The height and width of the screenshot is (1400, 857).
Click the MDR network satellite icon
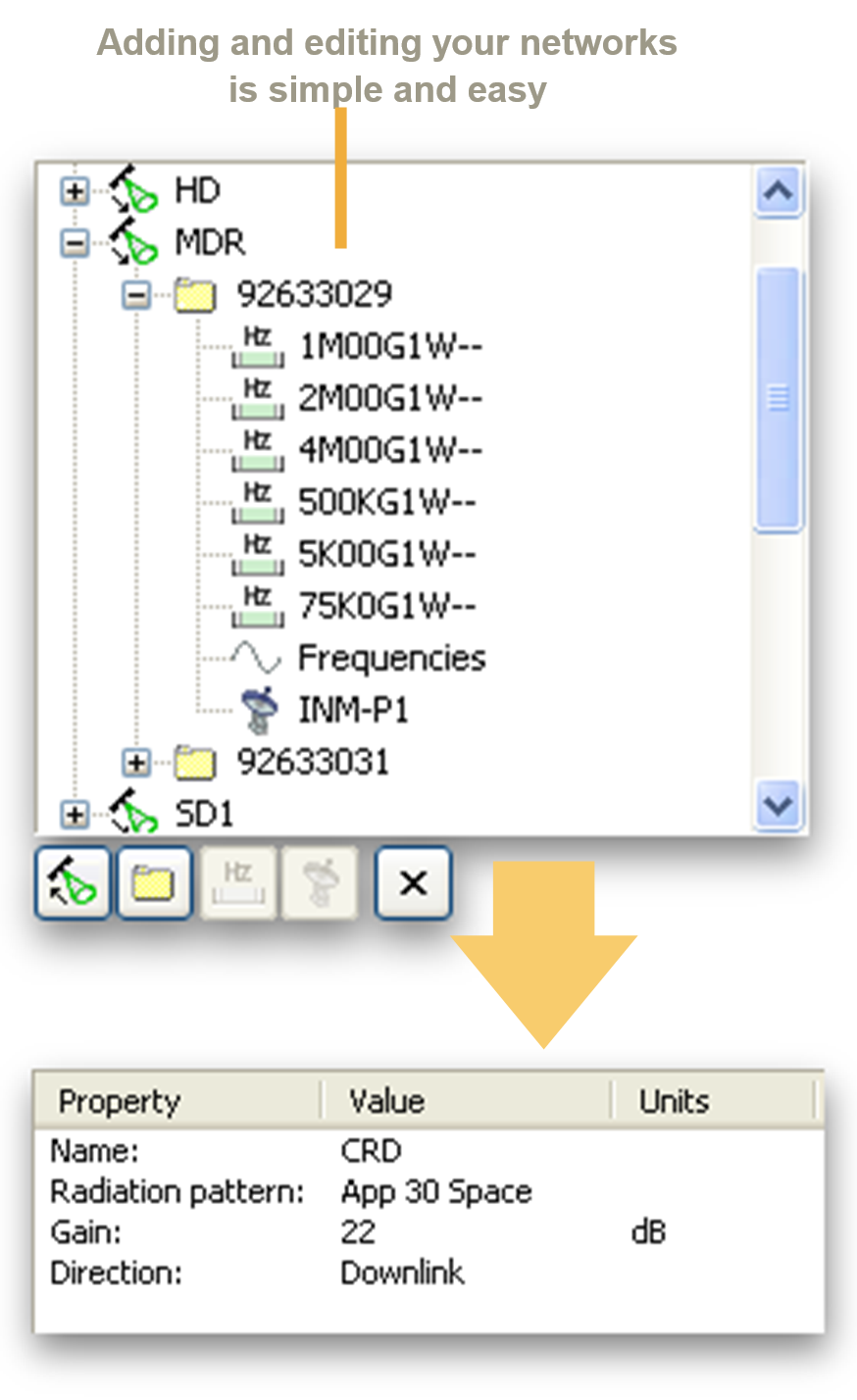coord(132,241)
